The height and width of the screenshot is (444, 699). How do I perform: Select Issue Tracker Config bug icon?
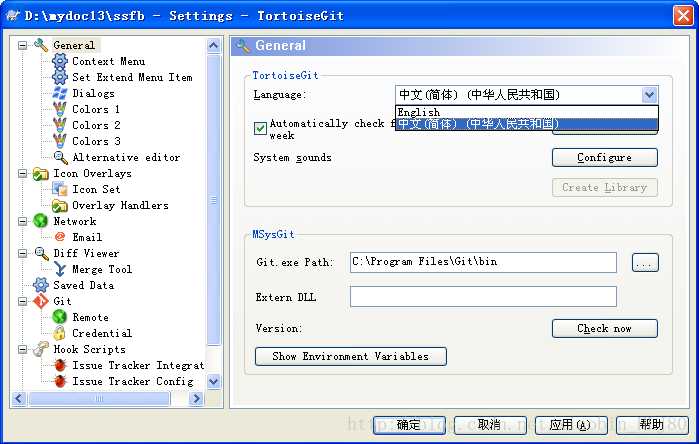coord(60,382)
